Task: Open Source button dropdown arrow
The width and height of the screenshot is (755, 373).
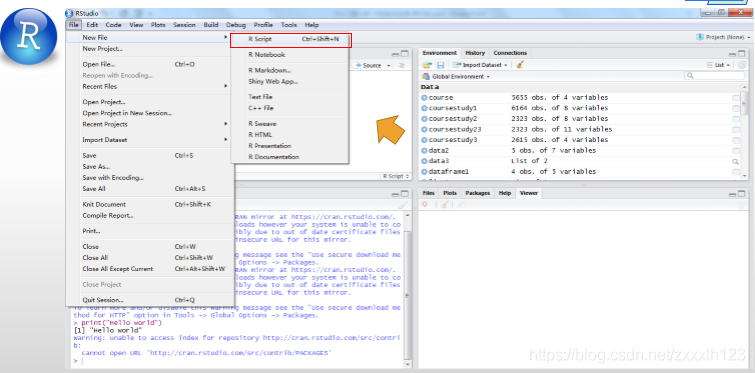Action: pos(389,65)
